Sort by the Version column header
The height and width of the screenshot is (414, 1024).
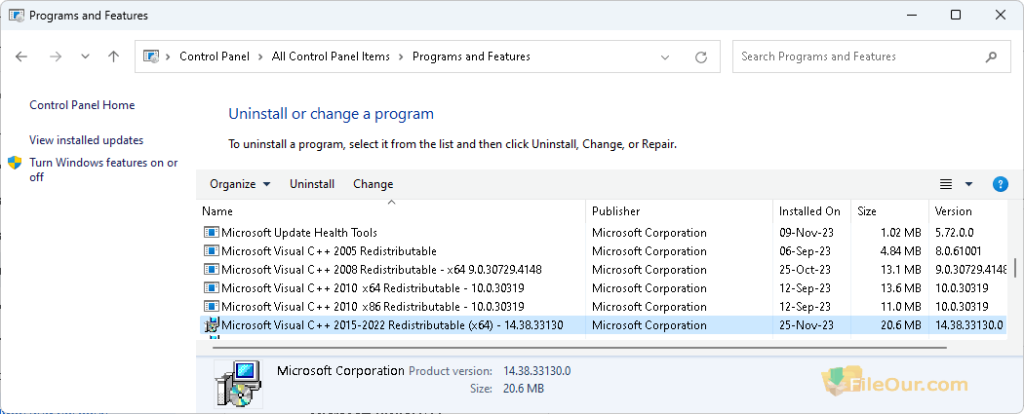(969, 211)
